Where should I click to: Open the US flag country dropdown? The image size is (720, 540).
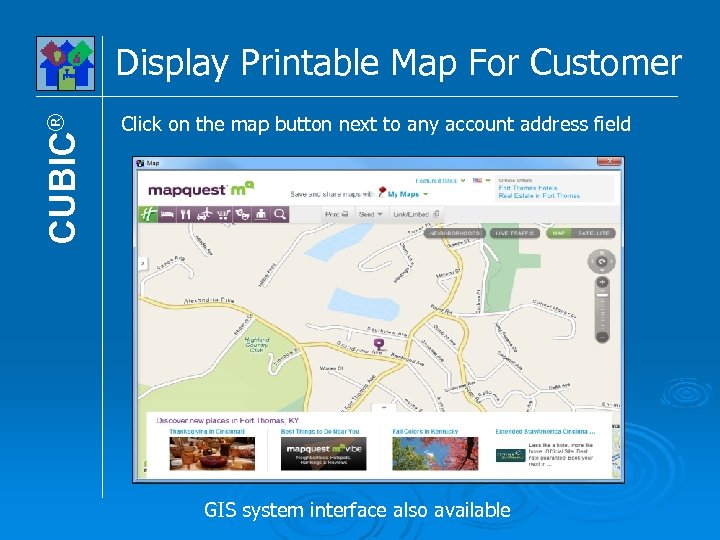coord(482,180)
